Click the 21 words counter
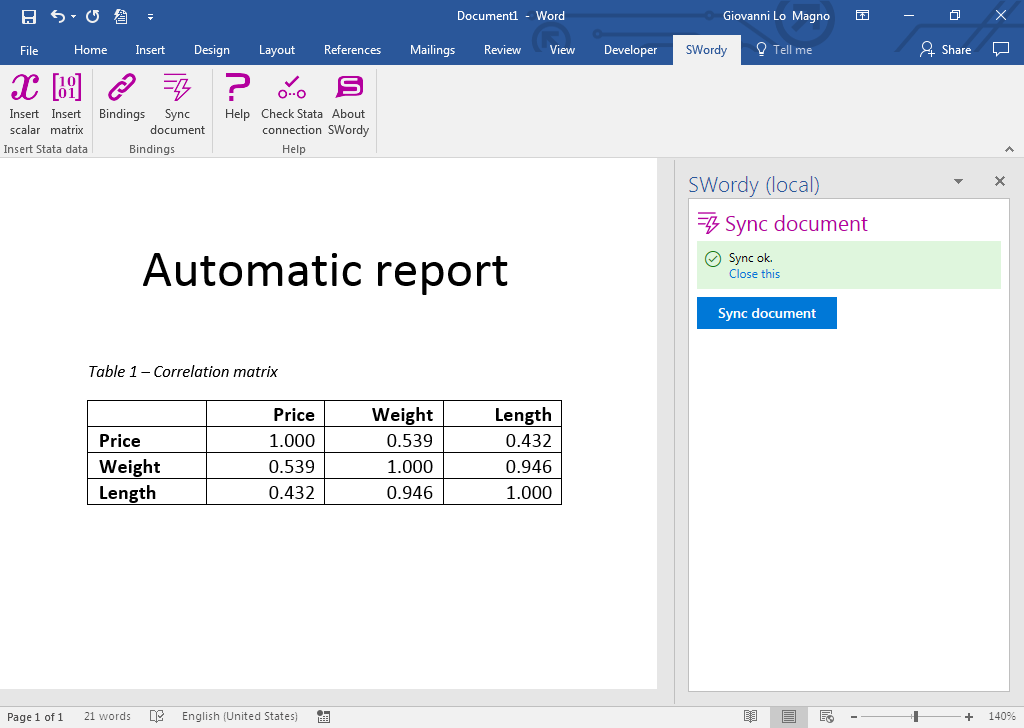Screen dimensions: 1024x728 click(106, 716)
